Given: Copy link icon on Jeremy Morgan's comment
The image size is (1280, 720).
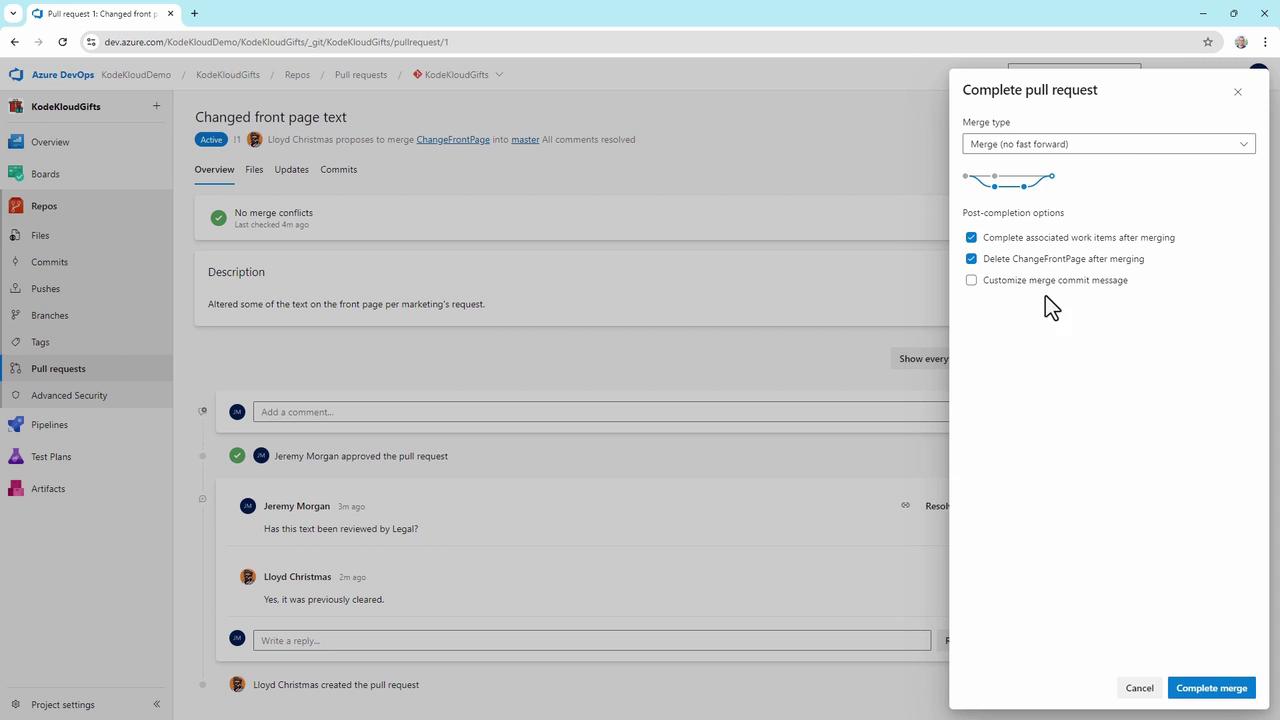Looking at the screenshot, I should point(905,506).
